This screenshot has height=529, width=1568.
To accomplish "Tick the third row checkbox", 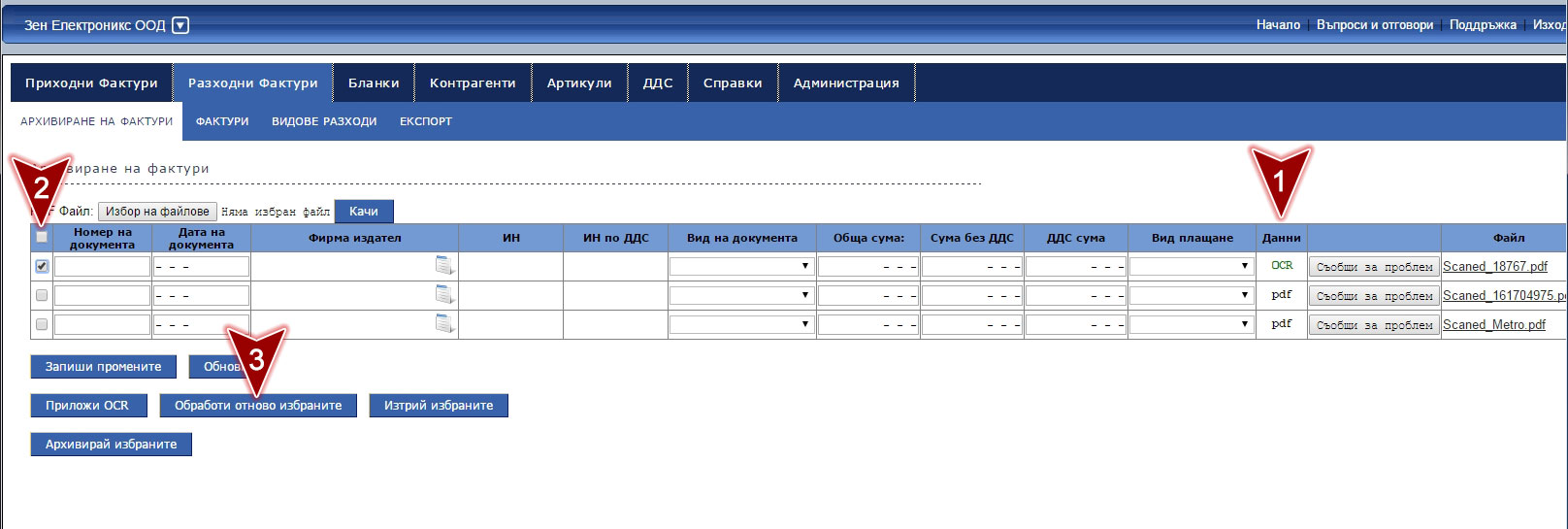I will [x=42, y=324].
